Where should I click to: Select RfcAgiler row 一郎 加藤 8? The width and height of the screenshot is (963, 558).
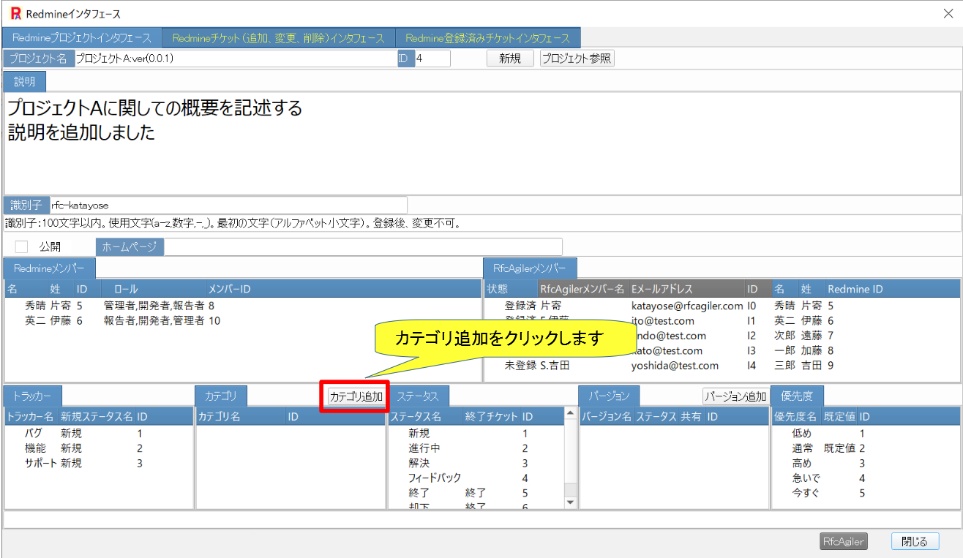click(722, 351)
